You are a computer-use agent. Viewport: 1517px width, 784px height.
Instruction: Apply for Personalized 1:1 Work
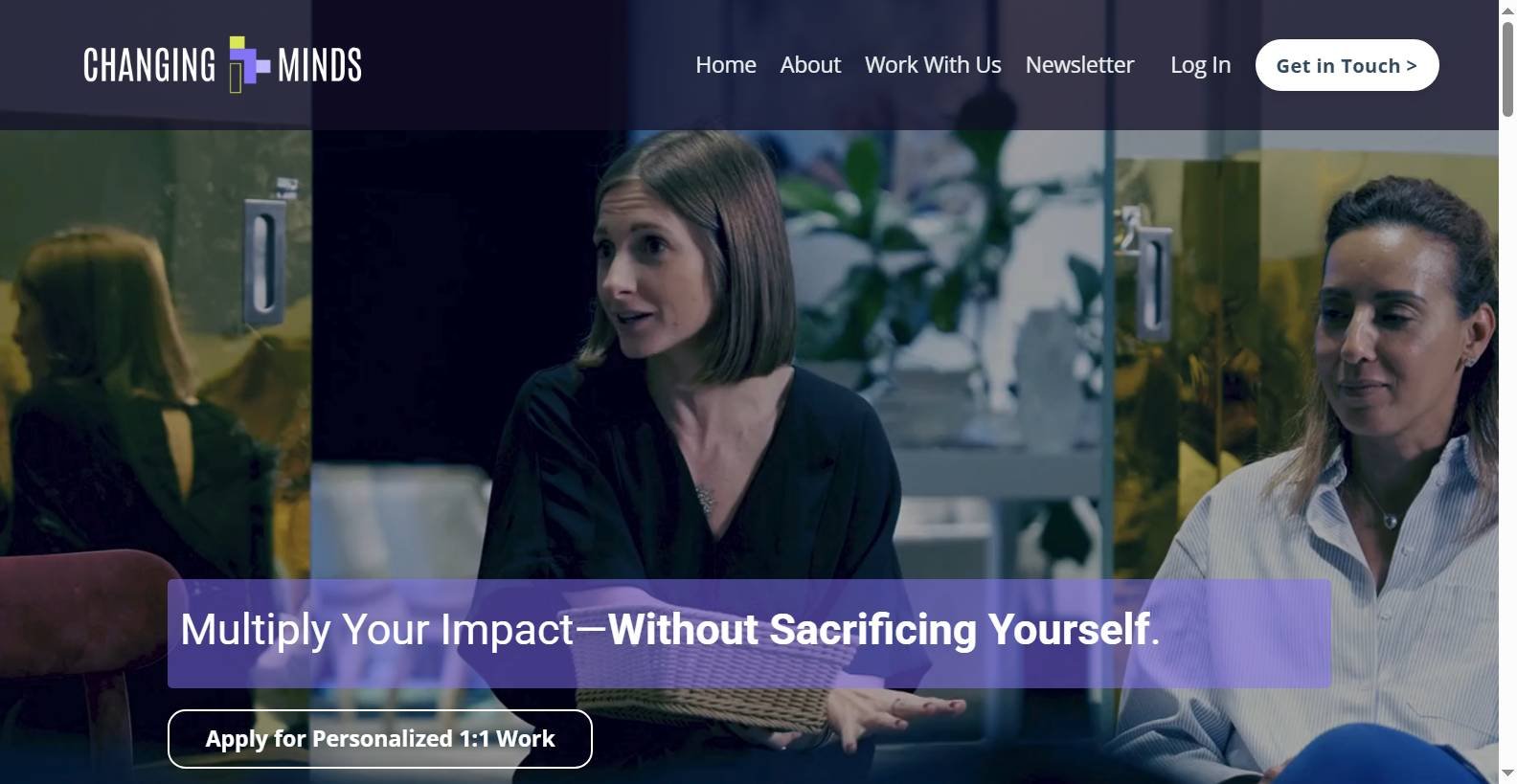(x=380, y=739)
